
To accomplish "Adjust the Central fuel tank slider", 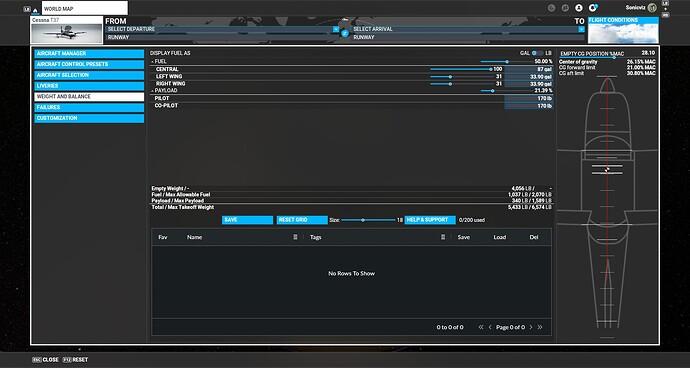I will click(x=460, y=69).
